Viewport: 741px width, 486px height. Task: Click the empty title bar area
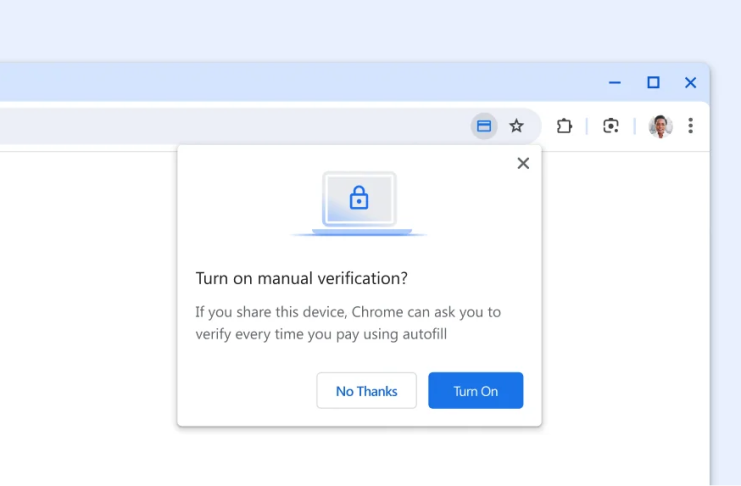pyautogui.click(x=300, y=82)
